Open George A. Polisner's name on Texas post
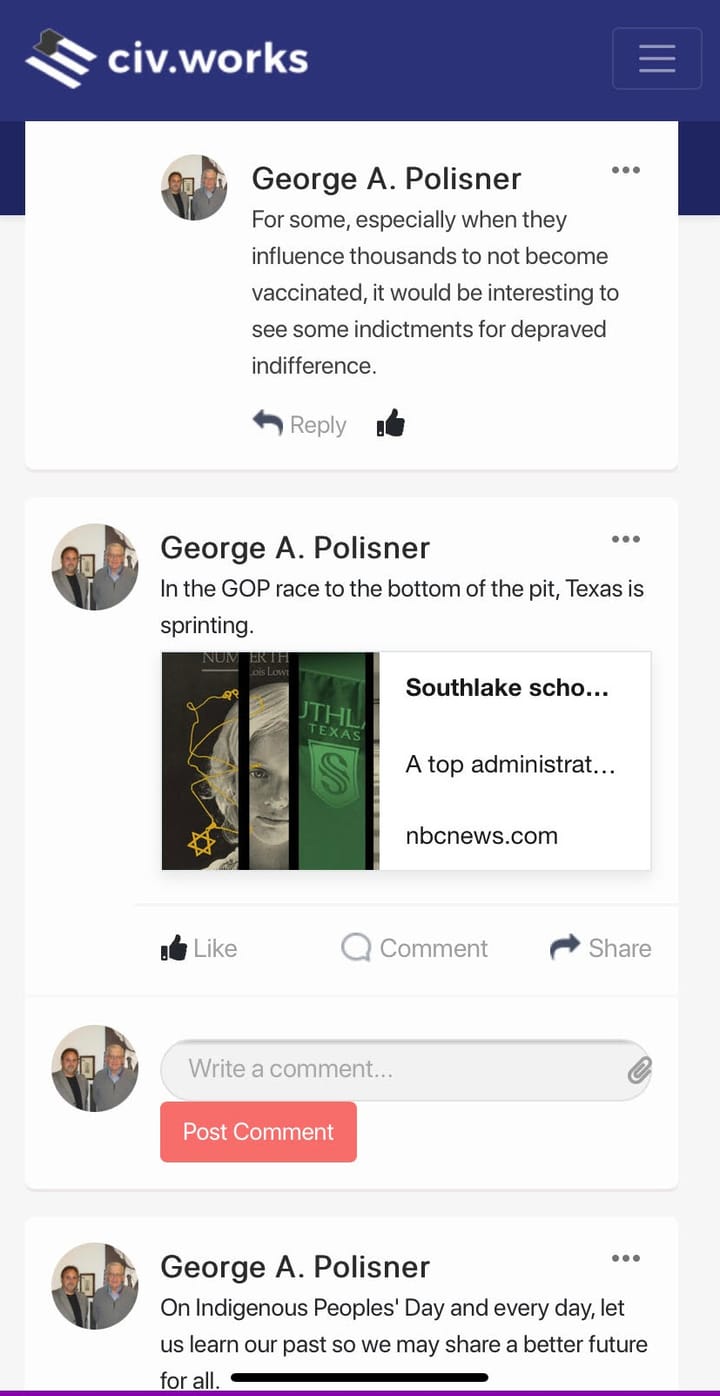Viewport: 720px width, 1396px height. coord(295,548)
